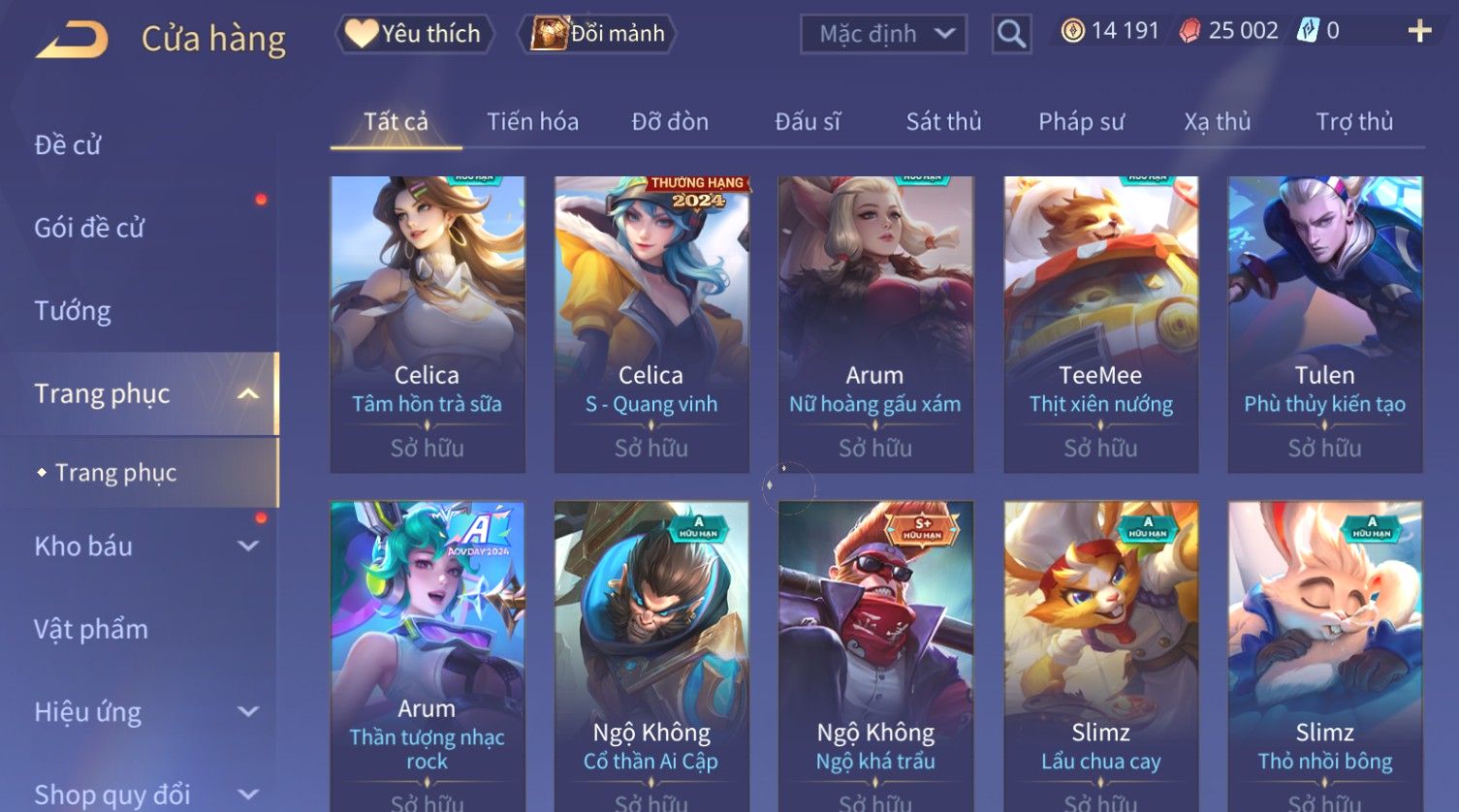Open Đổi mảnh chest exchange
The height and width of the screenshot is (812, 1459).
[597, 34]
